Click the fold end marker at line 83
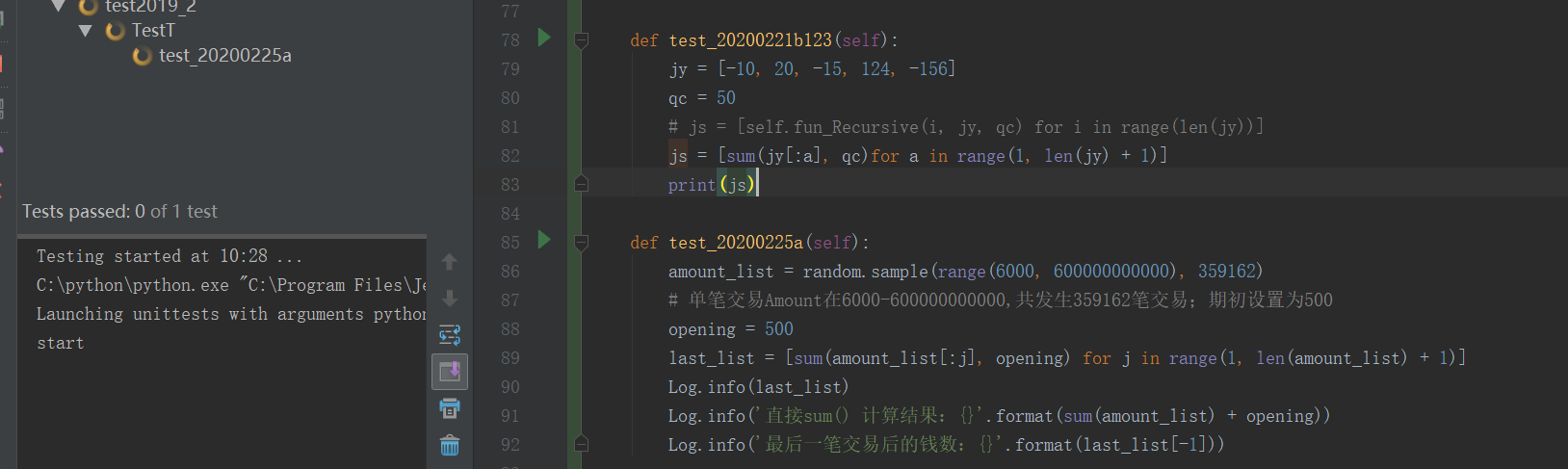Viewport: 1568px width, 469px height. (581, 184)
